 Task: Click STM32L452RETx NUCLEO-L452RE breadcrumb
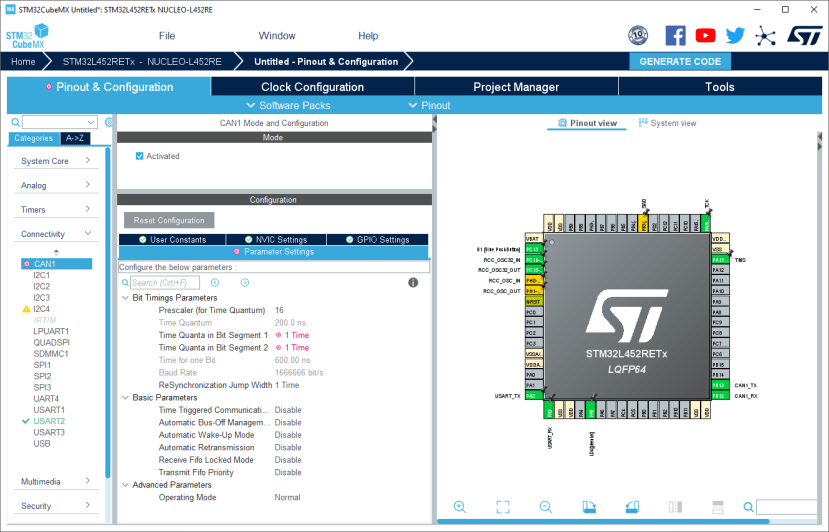coord(142,61)
